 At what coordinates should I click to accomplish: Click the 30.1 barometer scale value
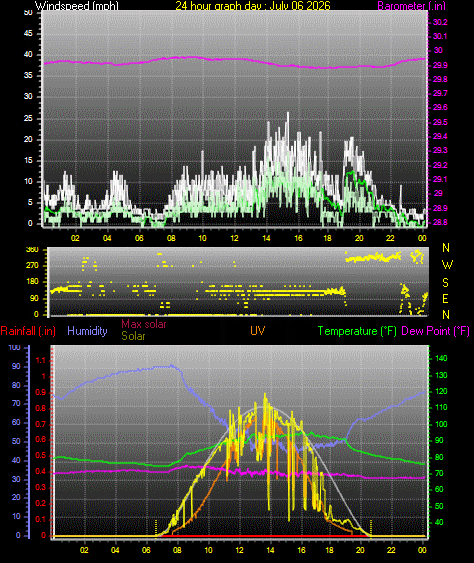coord(440,36)
